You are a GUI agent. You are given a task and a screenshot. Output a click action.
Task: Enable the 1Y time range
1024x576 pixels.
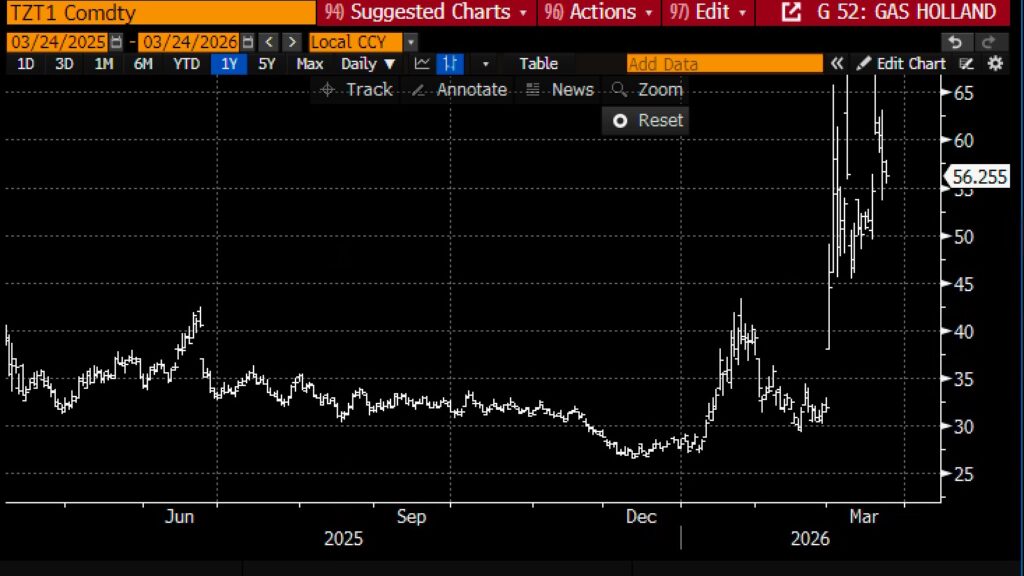click(x=229, y=63)
